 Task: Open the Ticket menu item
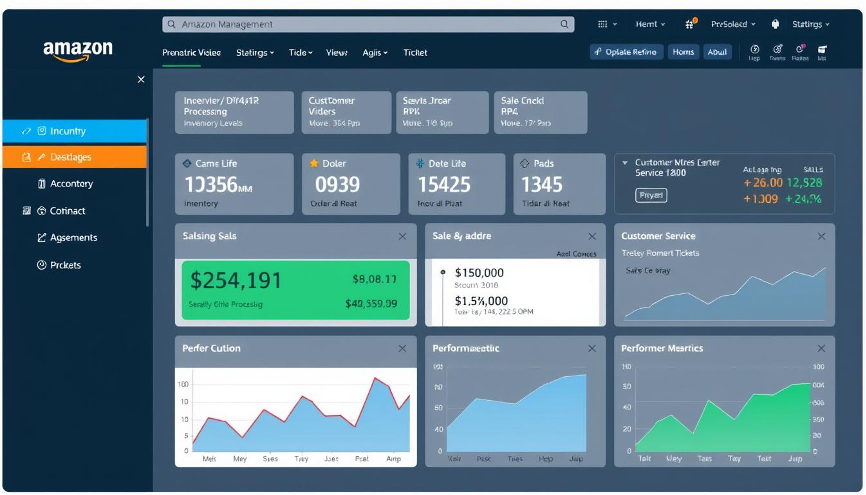[x=415, y=52]
